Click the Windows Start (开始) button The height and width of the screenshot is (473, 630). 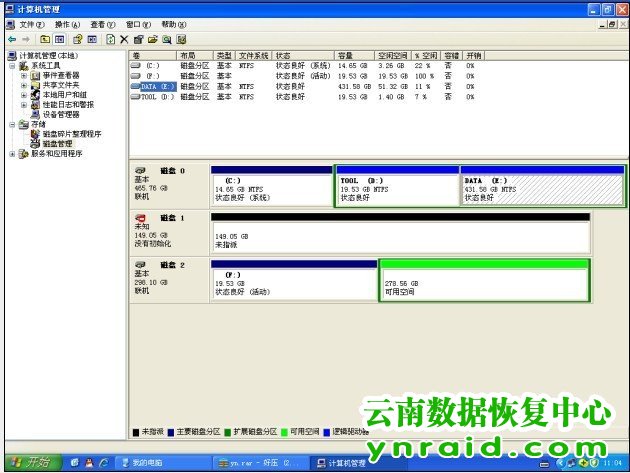(28, 463)
